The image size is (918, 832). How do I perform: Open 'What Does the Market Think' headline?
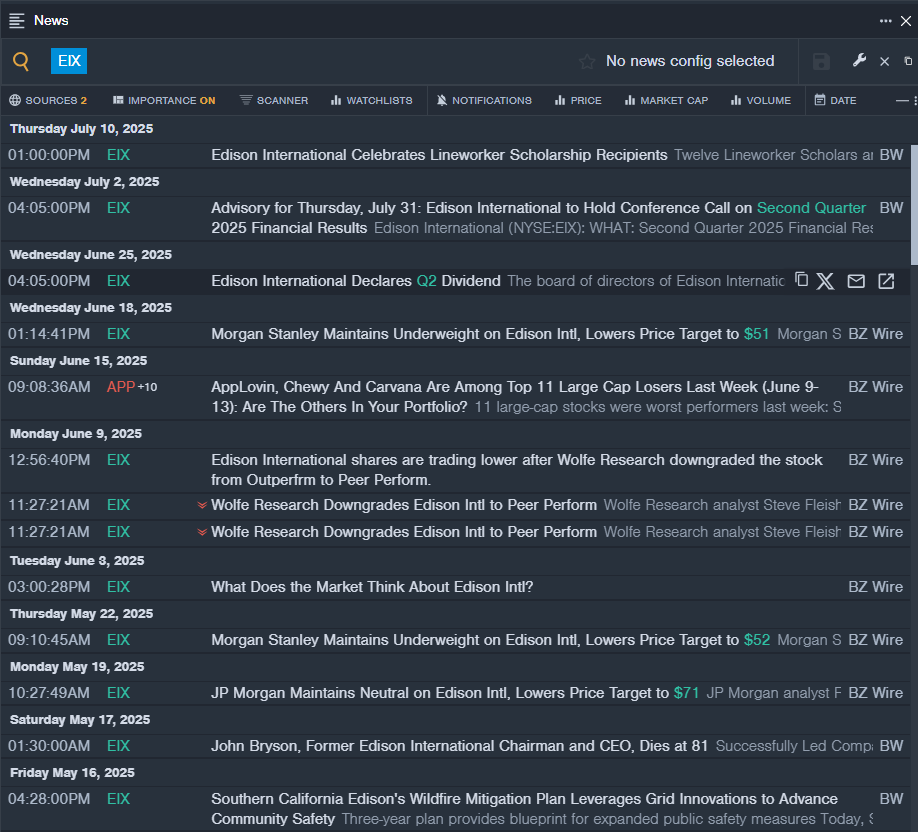[372, 587]
